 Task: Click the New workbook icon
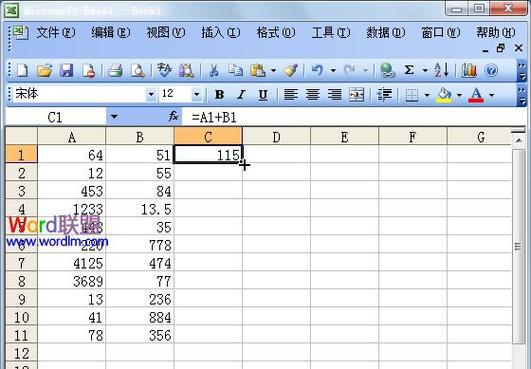point(22,70)
